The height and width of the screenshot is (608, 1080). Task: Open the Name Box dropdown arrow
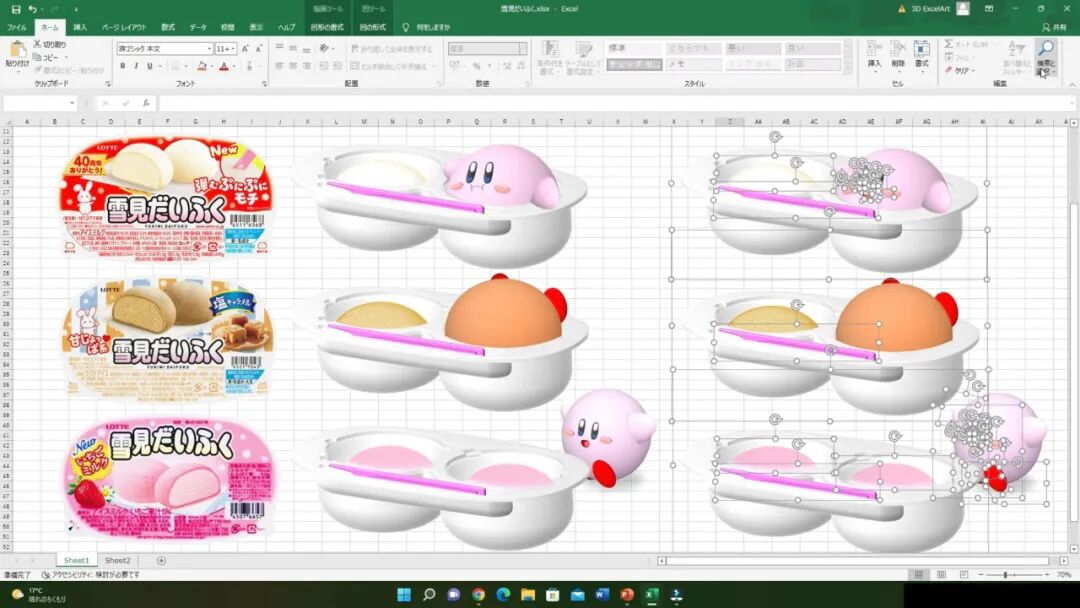coord(72,103)
